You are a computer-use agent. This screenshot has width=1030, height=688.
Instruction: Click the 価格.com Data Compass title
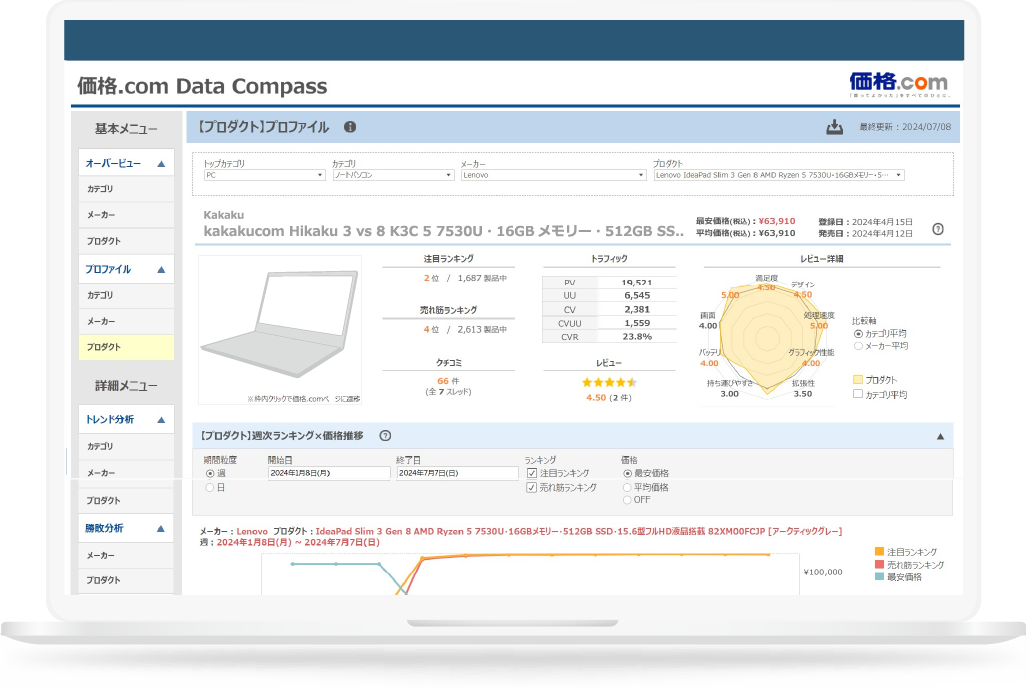tap(202, 86)
